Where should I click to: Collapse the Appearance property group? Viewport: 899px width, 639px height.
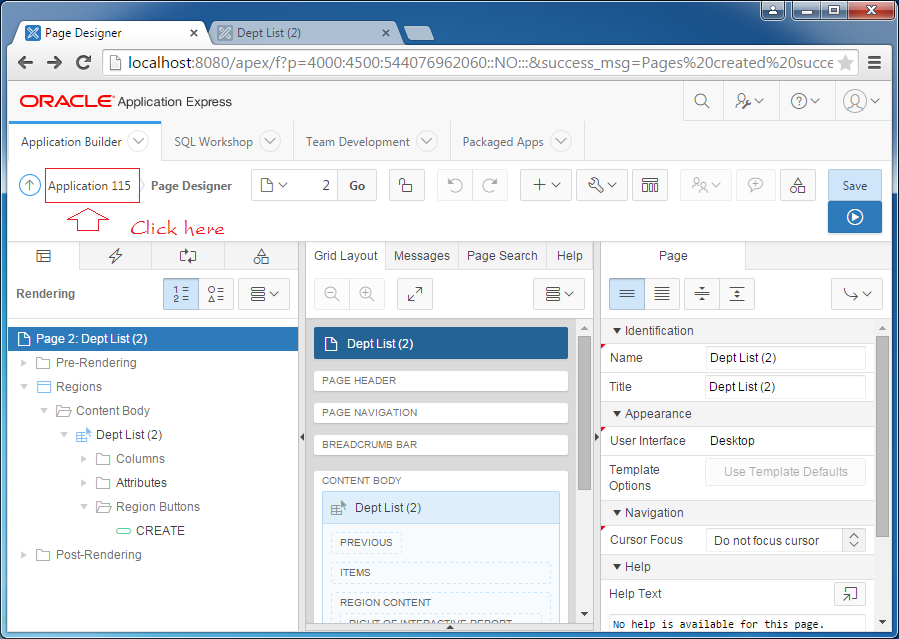click(x=617, y=414)
